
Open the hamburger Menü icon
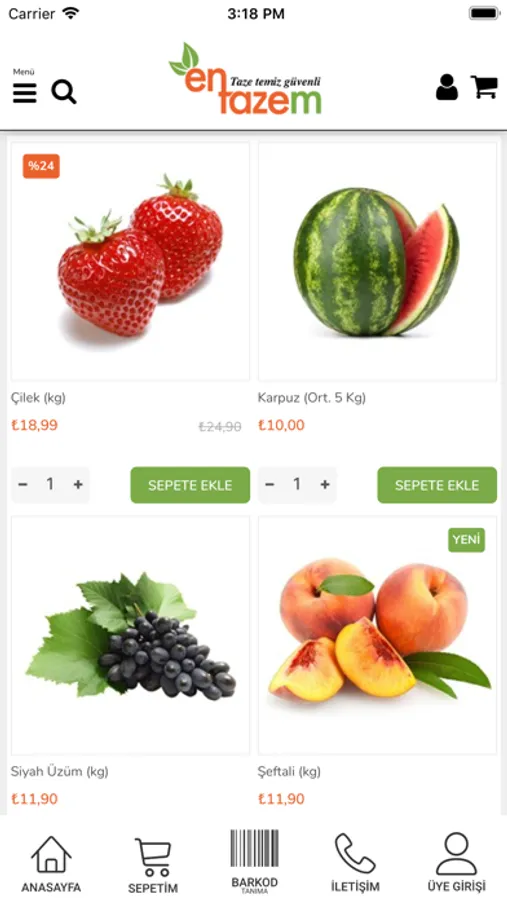pos(25,92)
